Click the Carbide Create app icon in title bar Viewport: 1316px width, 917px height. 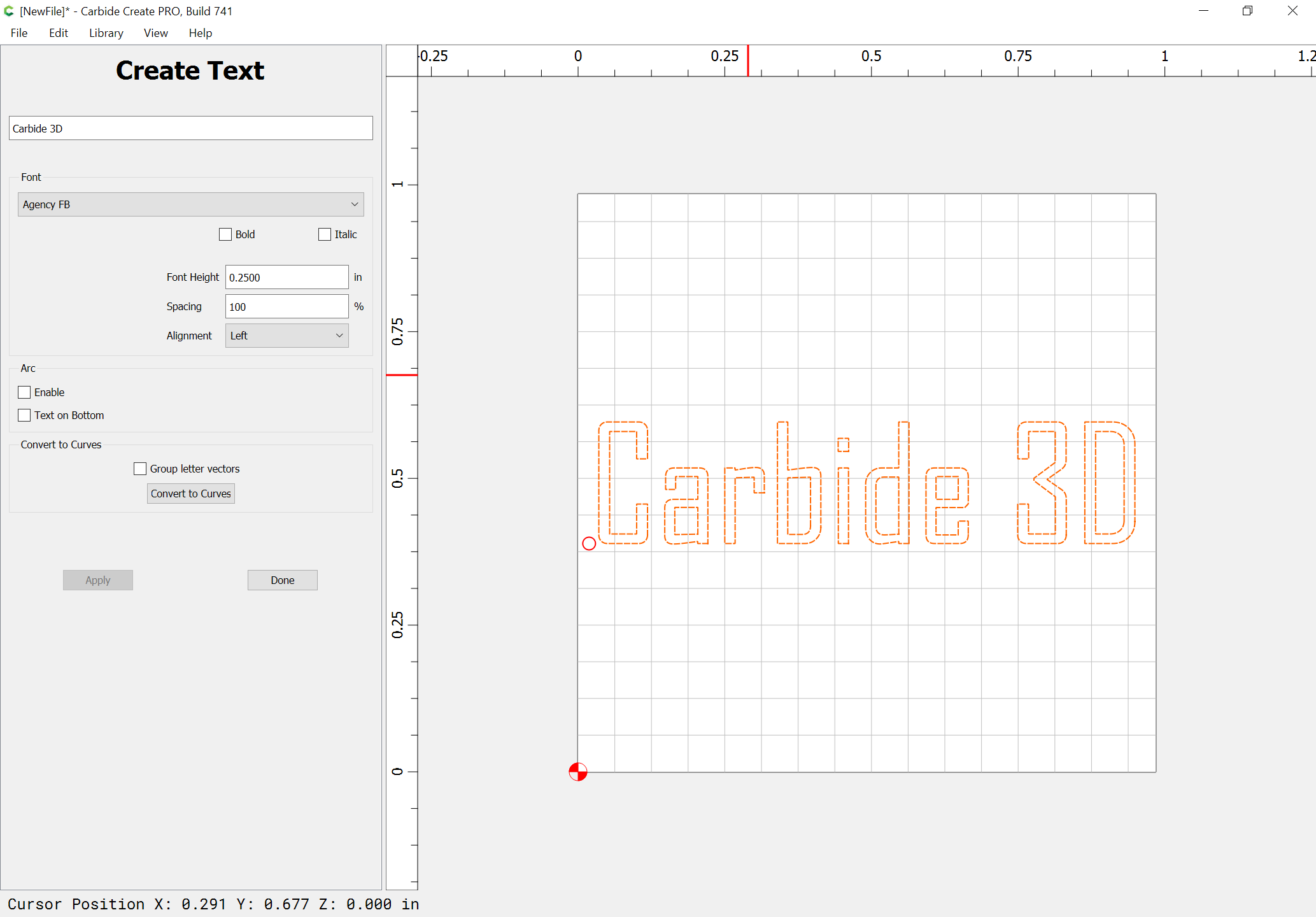tap(9, 11)
